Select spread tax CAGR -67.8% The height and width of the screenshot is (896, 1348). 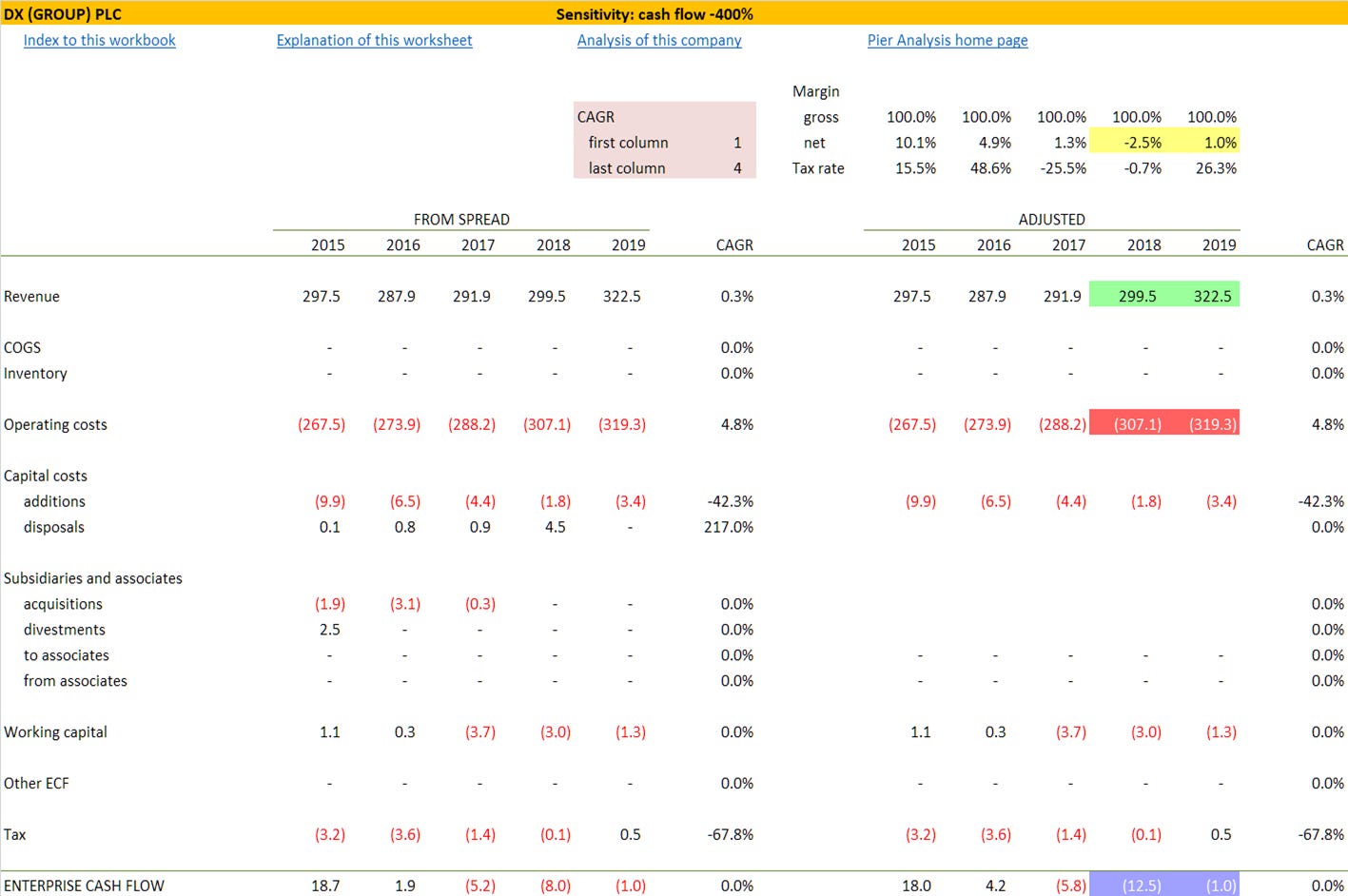[731, 835]
